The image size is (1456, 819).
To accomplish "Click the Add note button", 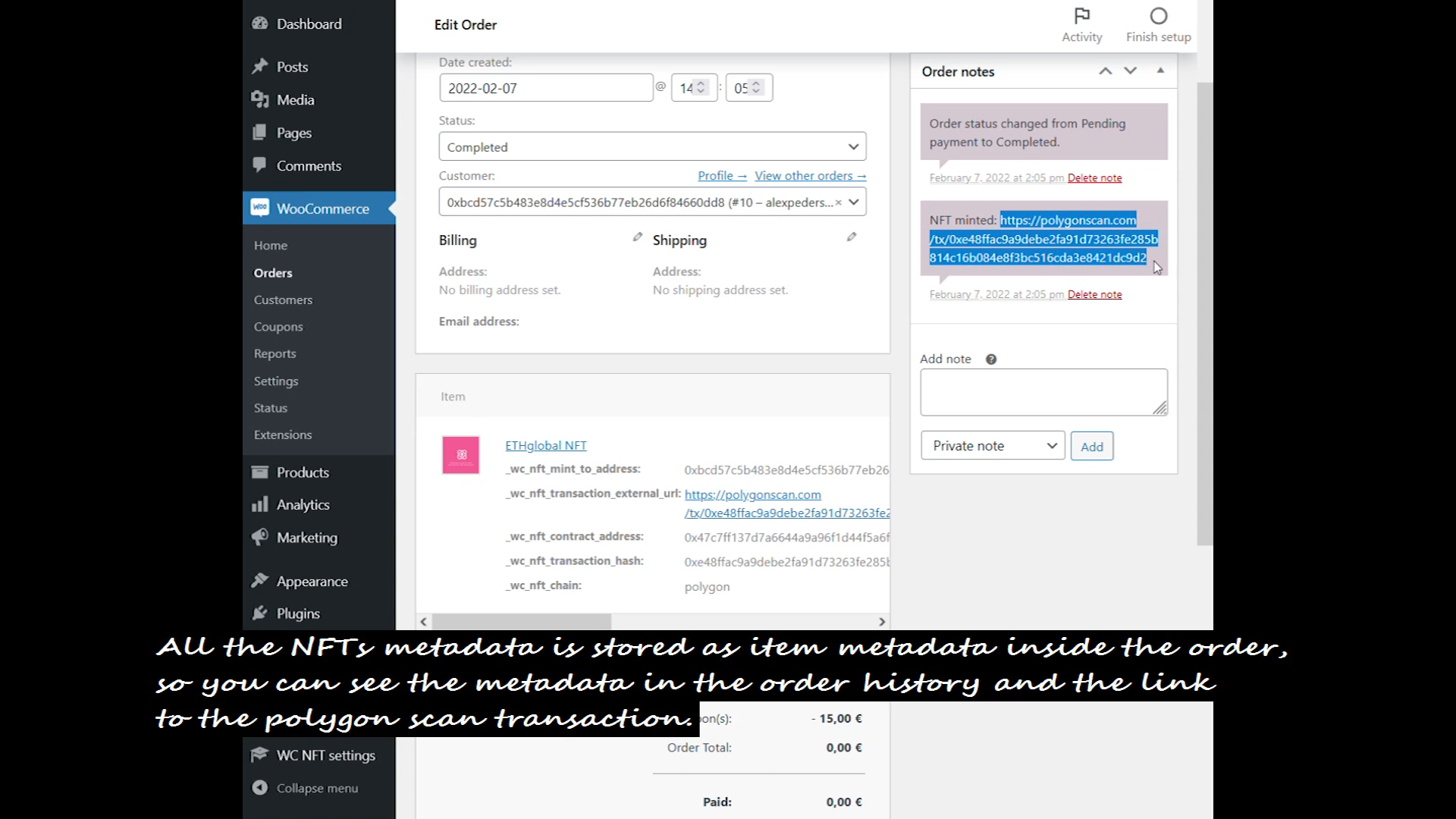I will point(1092,446).
